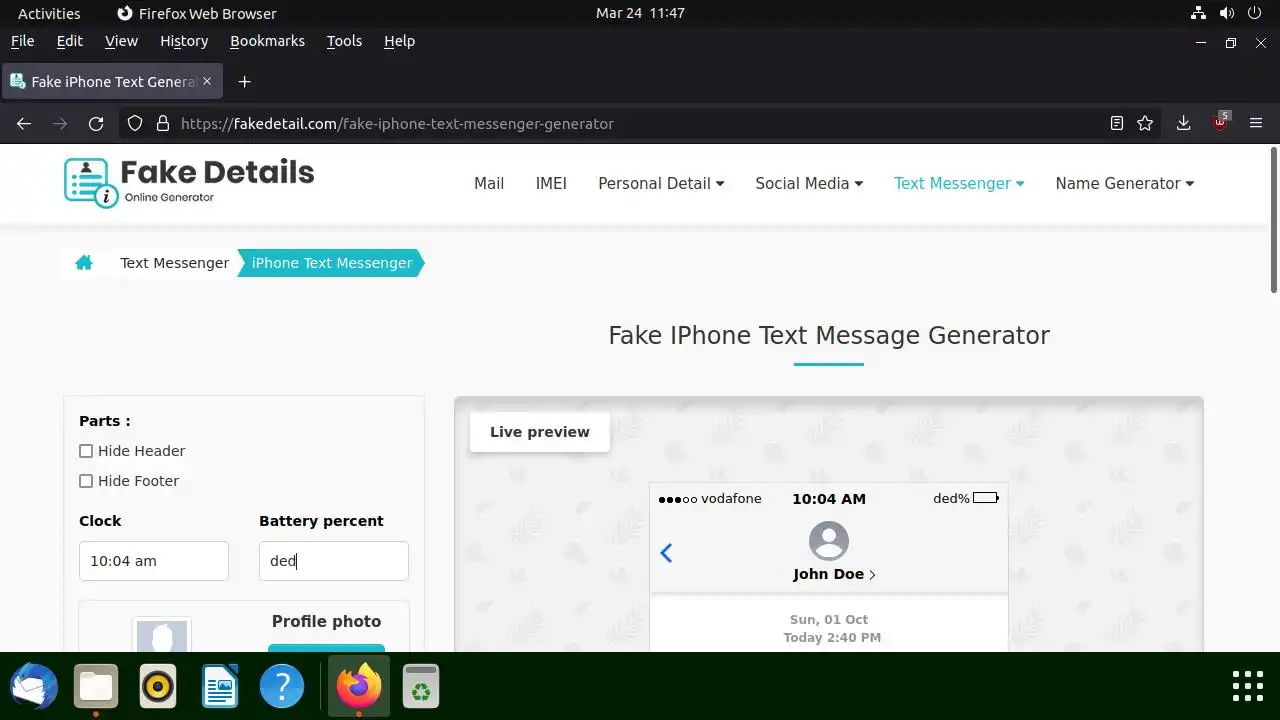Open the Trash from the dock
The height and width of the screenshot is (720, 1280).
coord(421,687)
